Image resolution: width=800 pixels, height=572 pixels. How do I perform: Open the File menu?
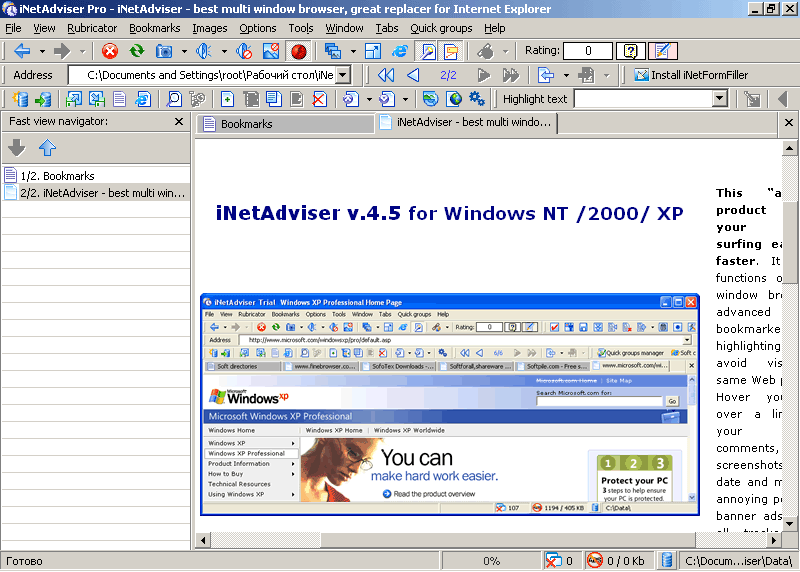(13, 28)
